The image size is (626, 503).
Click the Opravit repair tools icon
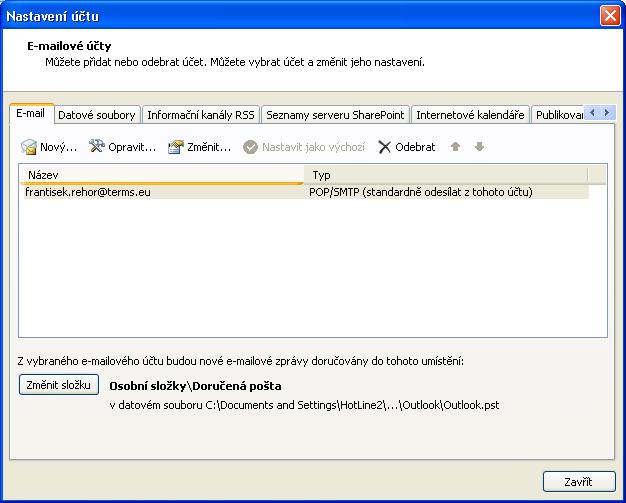97,147
